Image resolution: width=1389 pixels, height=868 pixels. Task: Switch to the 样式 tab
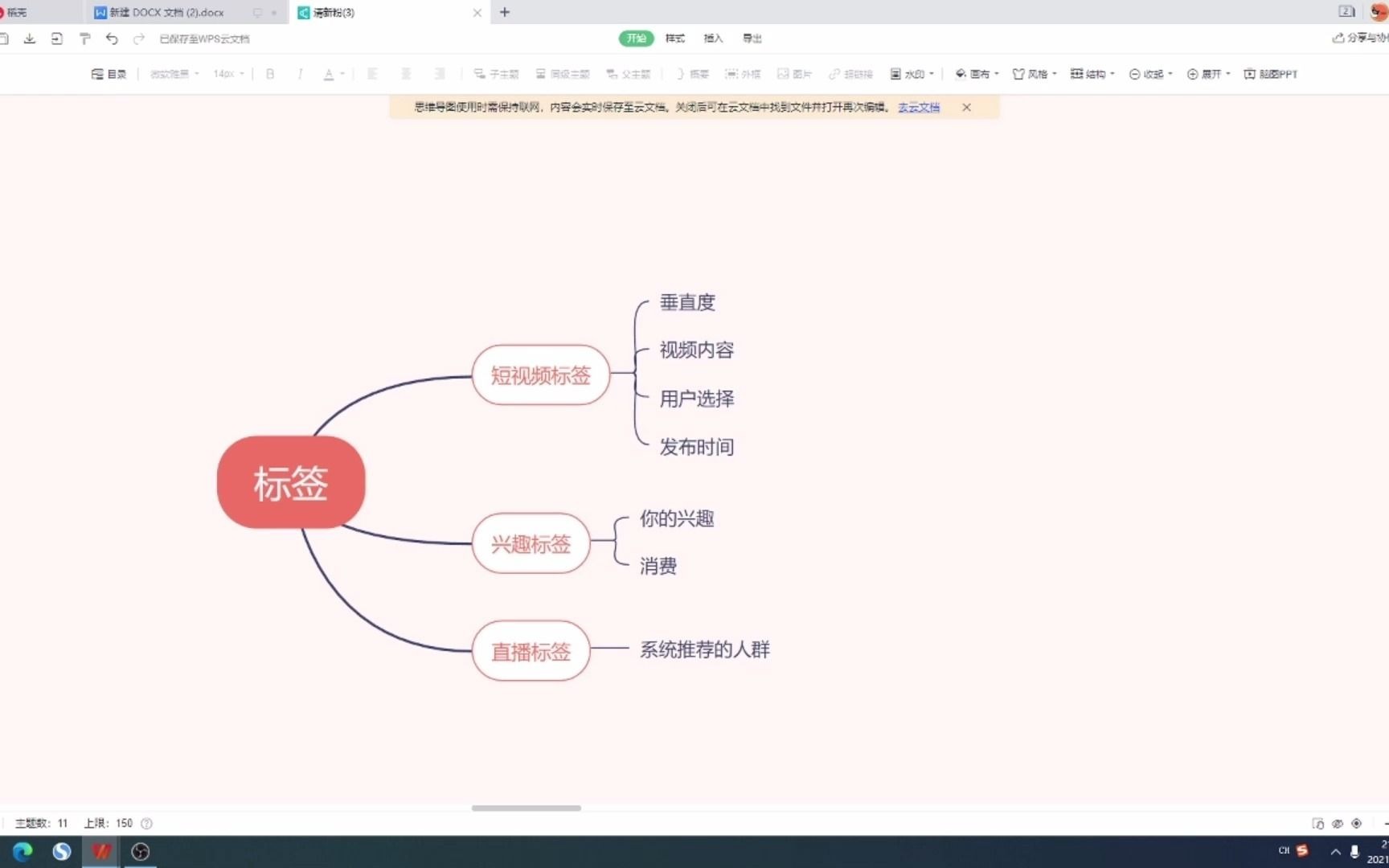point(675,39)
